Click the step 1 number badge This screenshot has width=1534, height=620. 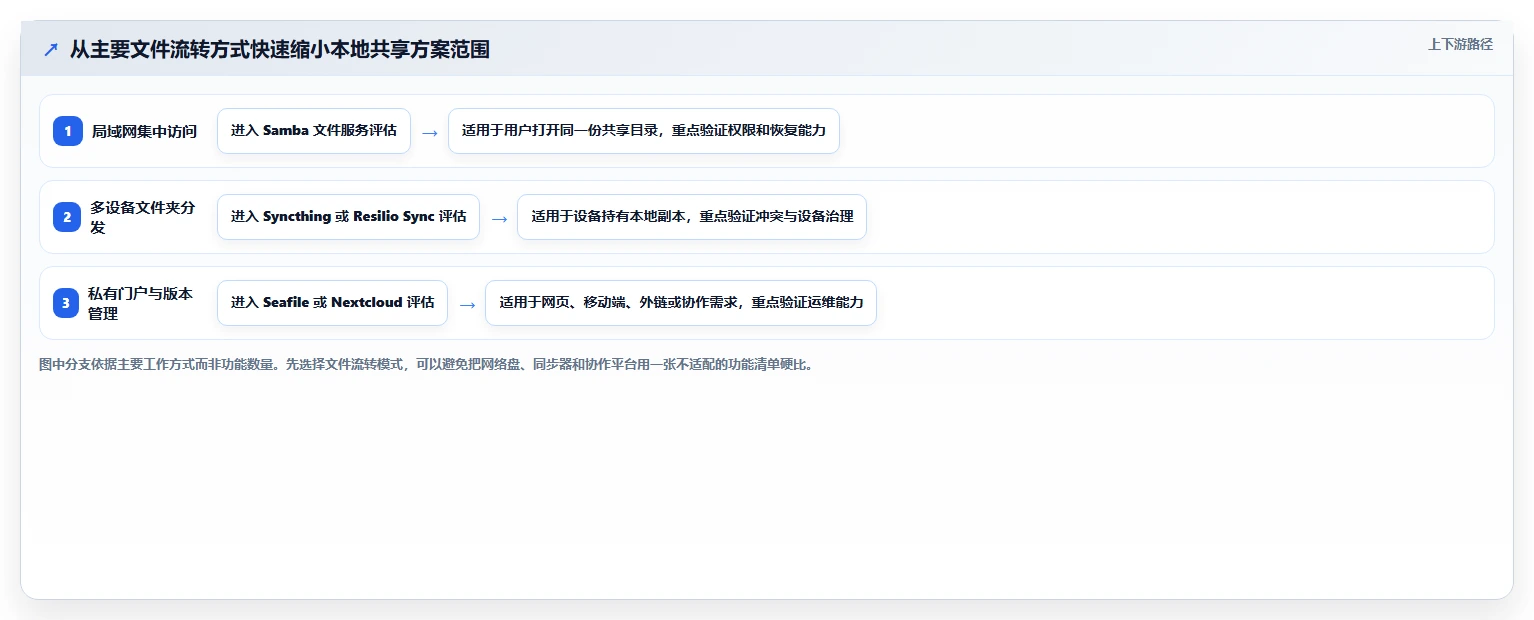[68, 131]
